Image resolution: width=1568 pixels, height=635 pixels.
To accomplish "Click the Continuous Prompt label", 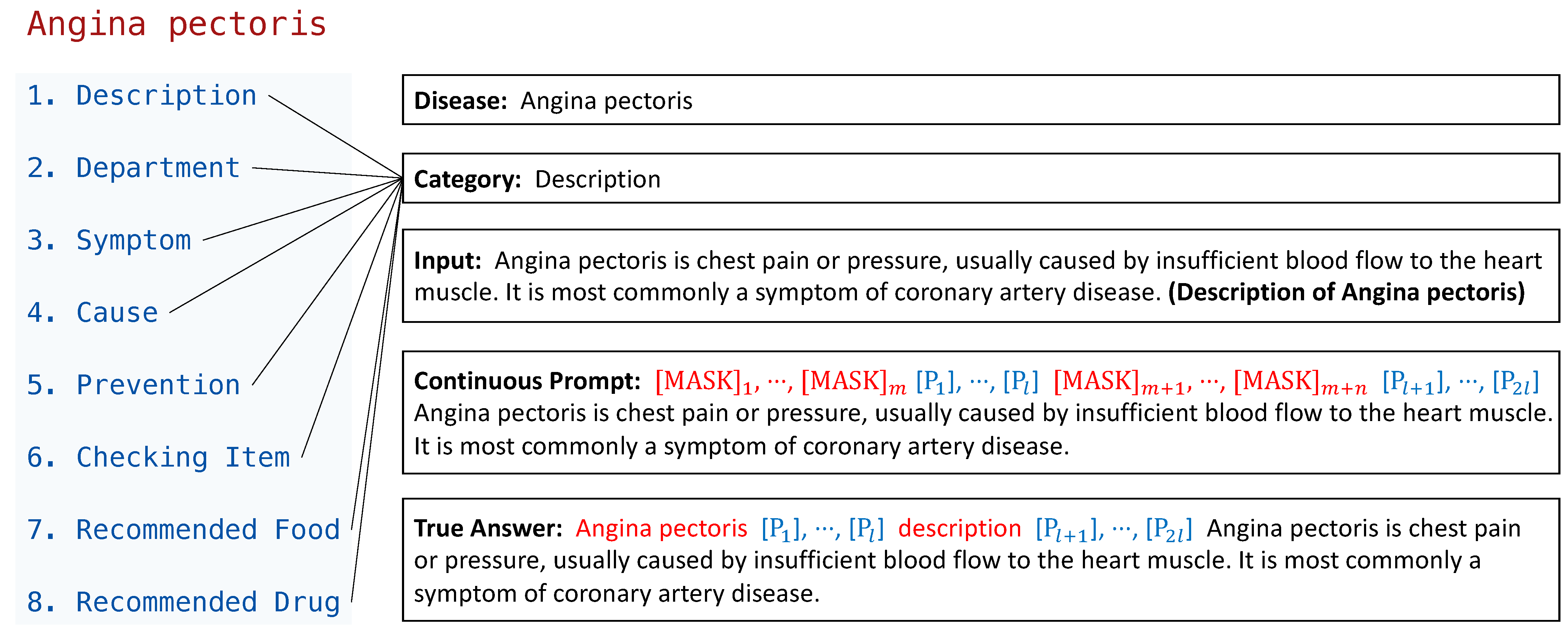I will coord(527,381).
